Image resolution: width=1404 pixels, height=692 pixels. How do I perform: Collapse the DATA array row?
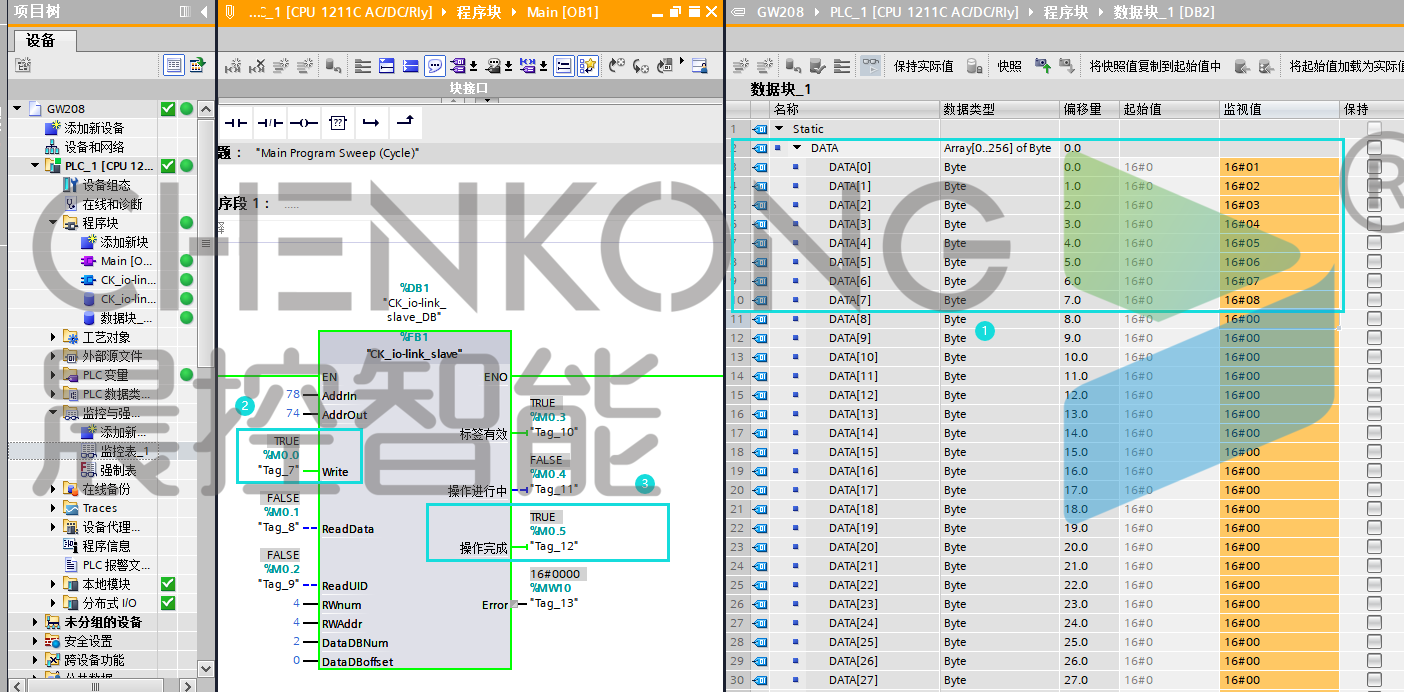(x=797, y=148)
